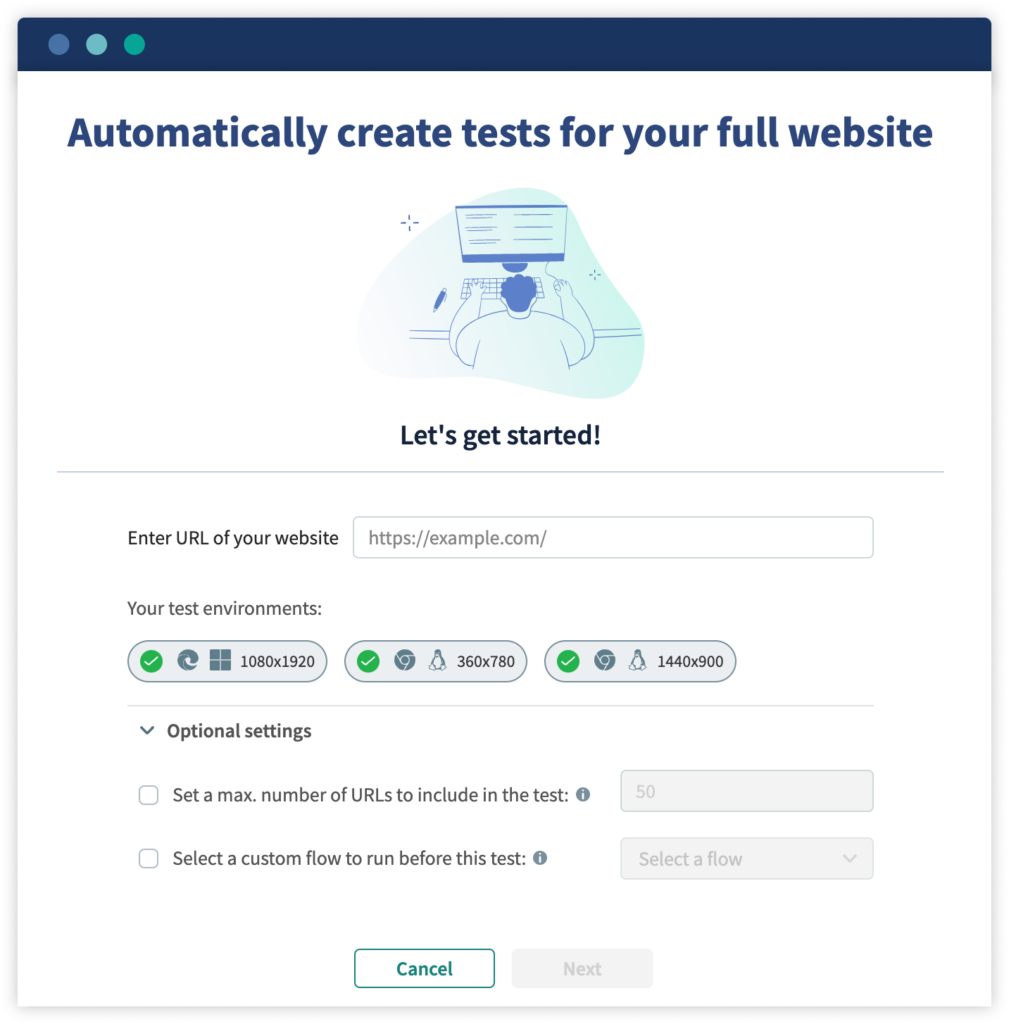Click the Linux icon in the 1440x900 environment
This screenshot has height=1024, width=1009.
(x=637, y=661)
